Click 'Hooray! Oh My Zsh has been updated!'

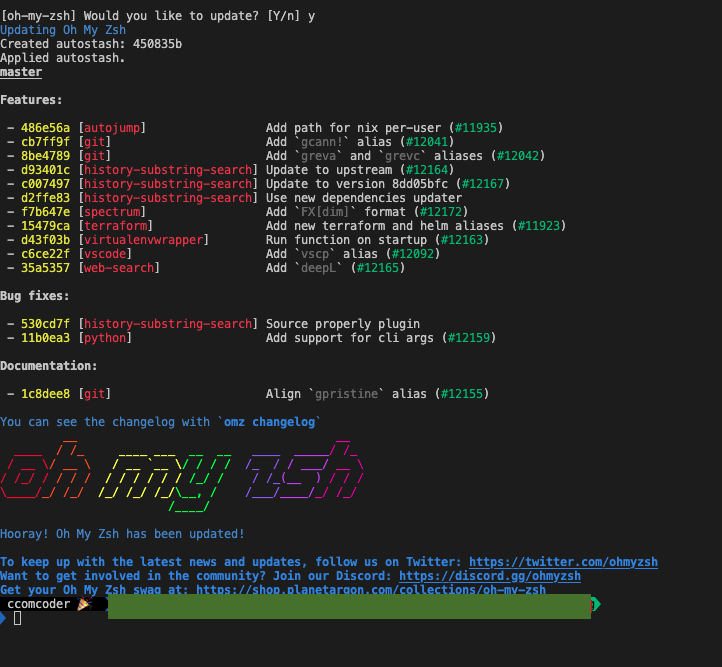[122, 534]
